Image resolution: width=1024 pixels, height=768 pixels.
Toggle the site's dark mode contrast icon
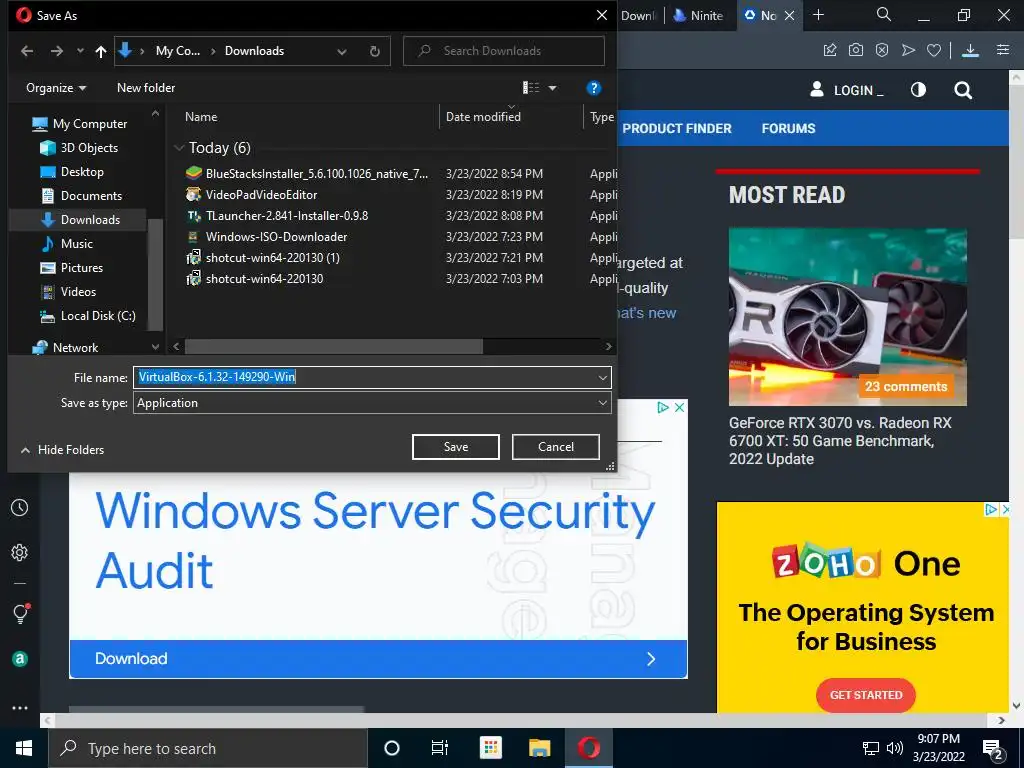click(x=918, y=89)
